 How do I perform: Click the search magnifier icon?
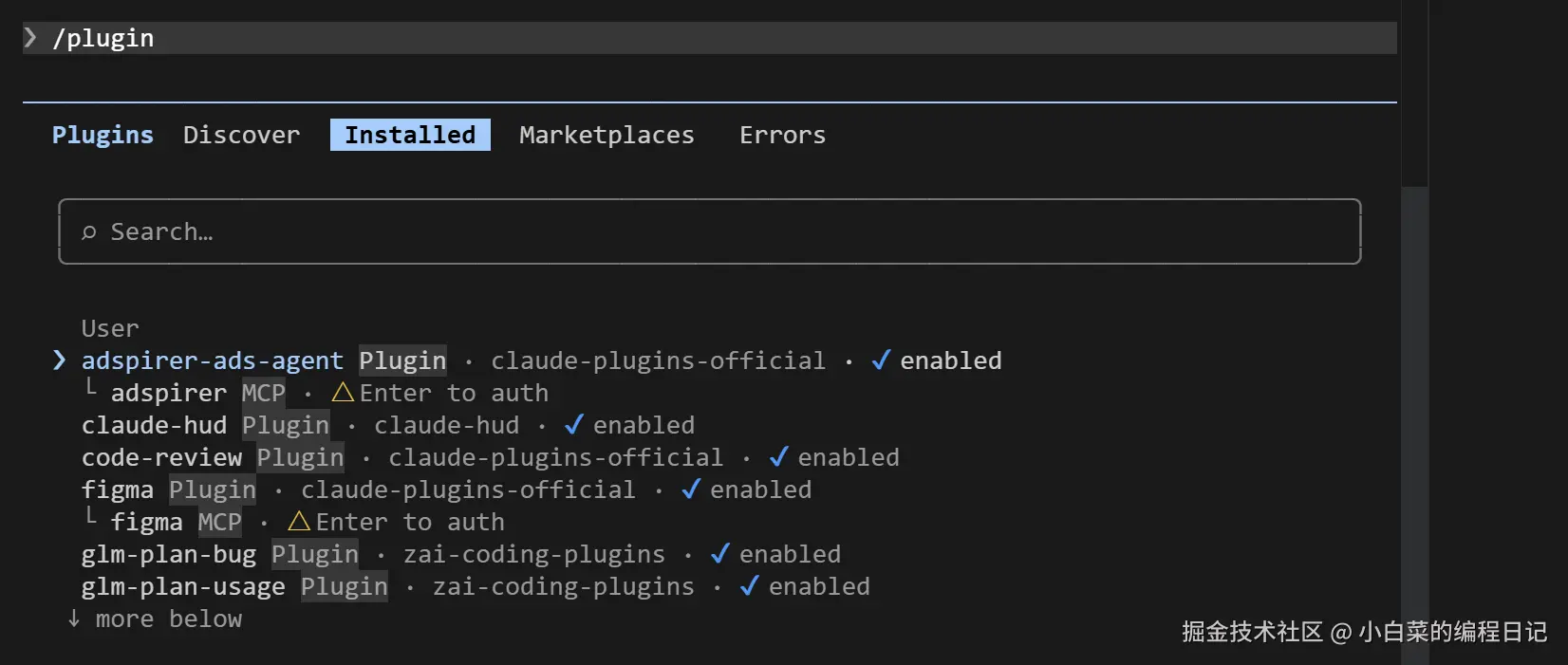click(x=89, y=232)
